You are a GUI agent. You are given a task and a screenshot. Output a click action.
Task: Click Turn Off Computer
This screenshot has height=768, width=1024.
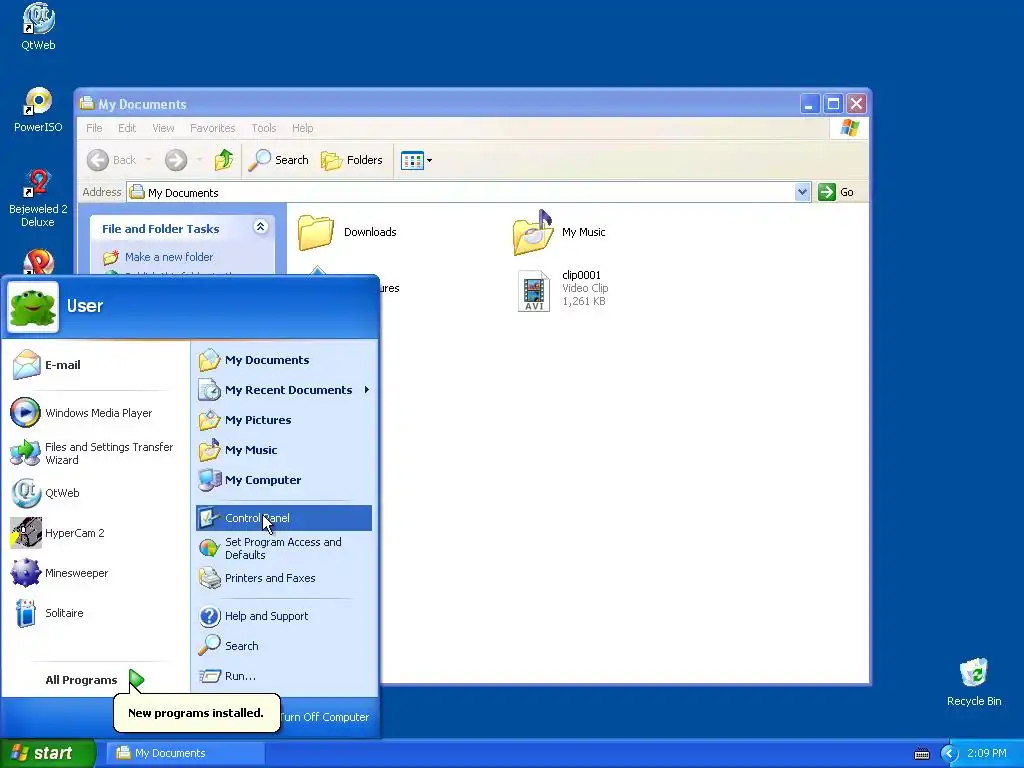[x=325, y=717]
